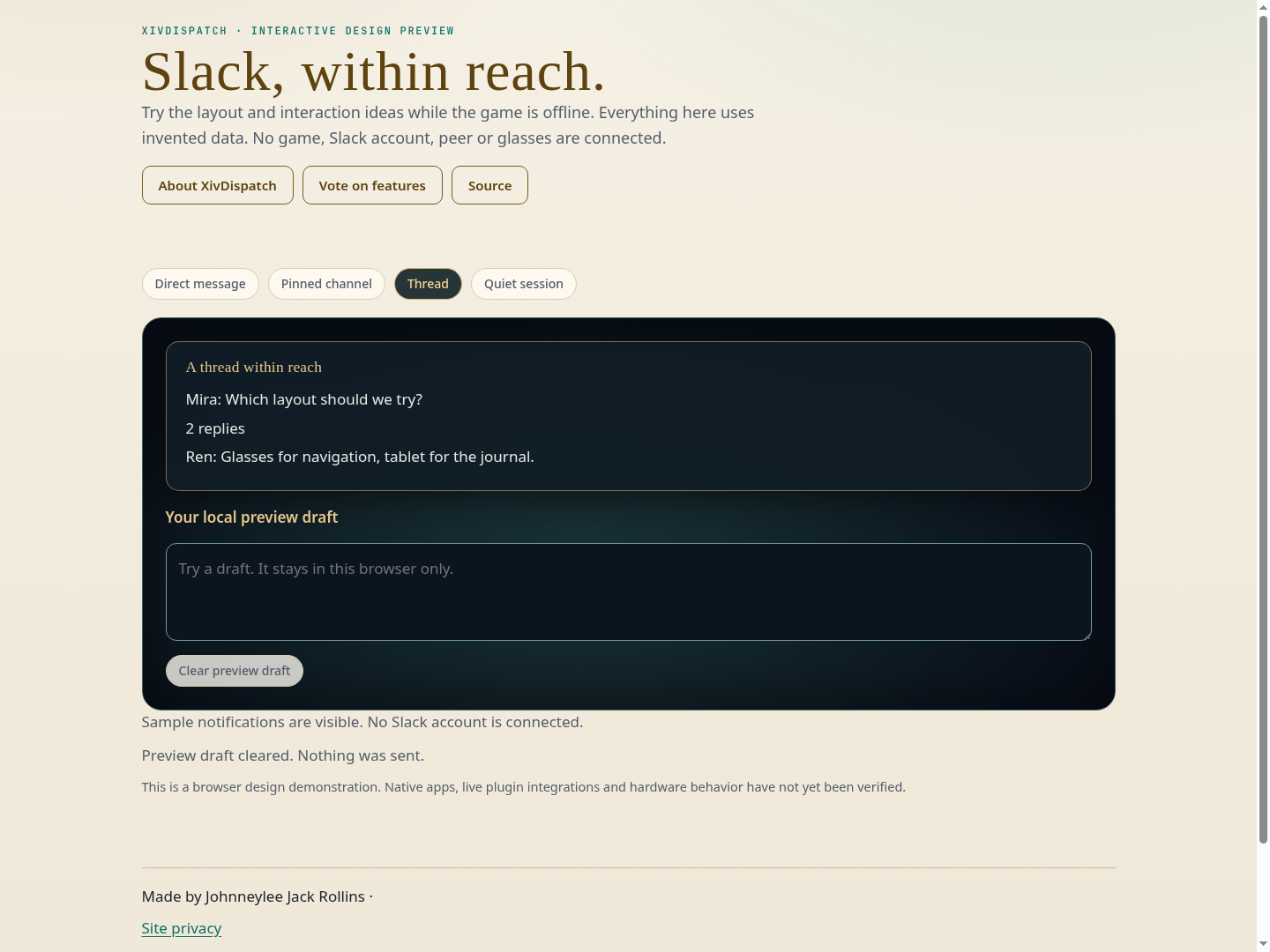The height and width of the screenshot is (952, 1270).
Task: Click the "Slack, within reach." heading
Action: pos(374,71)
